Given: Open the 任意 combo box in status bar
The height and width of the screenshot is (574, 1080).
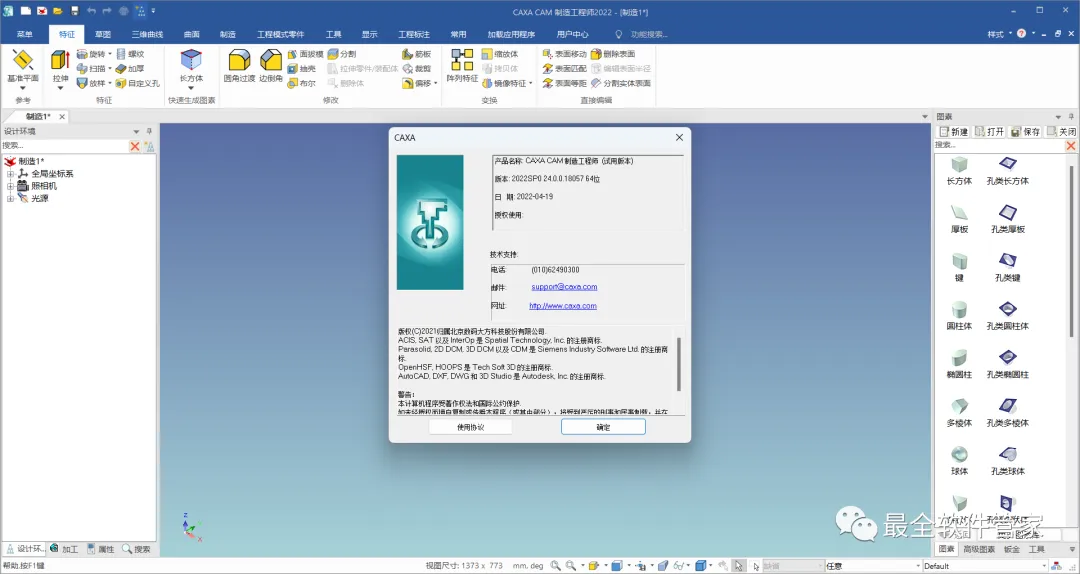Looking at the screenshot, I should click(x=872, y=566).
